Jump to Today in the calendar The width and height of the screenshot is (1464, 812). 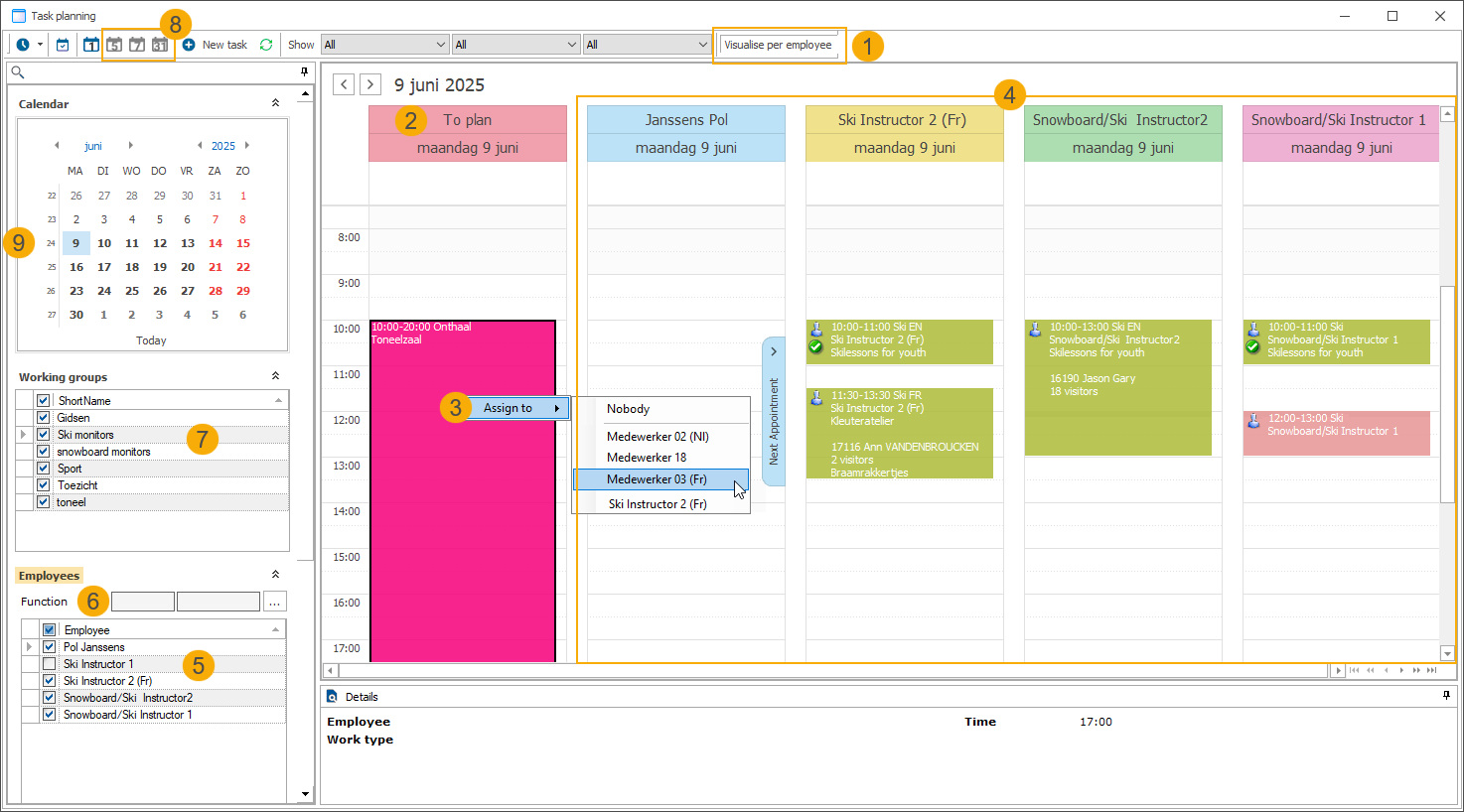tap(151, 340)
